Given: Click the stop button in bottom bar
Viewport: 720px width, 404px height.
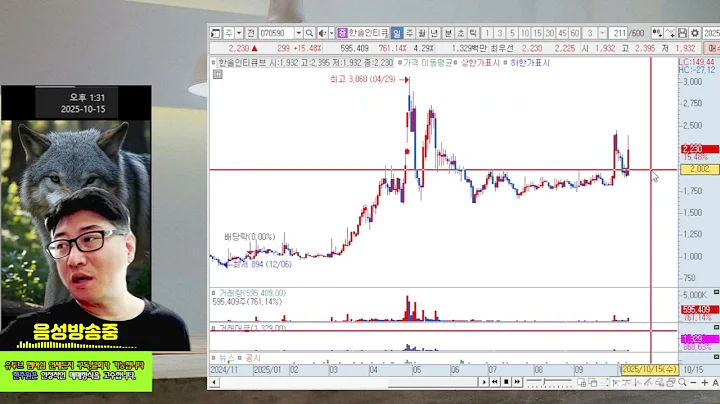Looking at the screenshot, I should 506,382.
